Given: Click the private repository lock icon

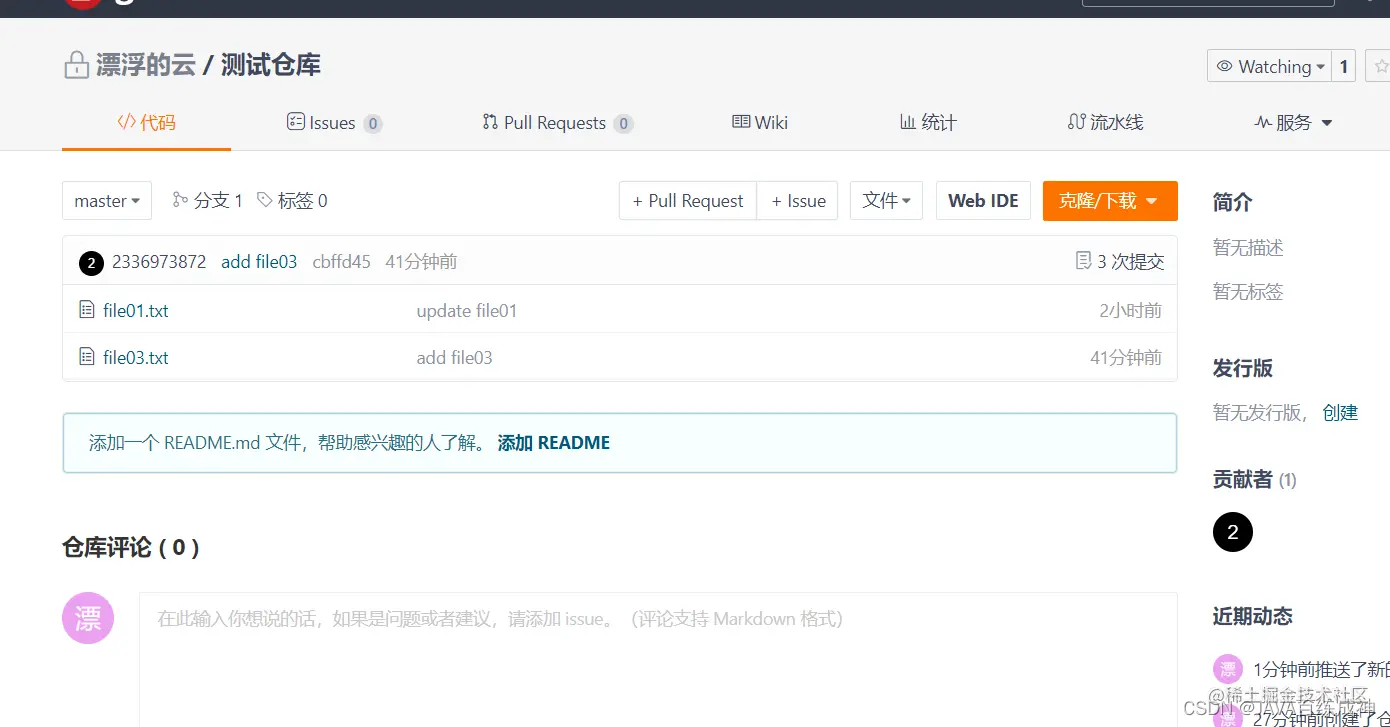Looking at the screenshot, I should tap(76, 66).
